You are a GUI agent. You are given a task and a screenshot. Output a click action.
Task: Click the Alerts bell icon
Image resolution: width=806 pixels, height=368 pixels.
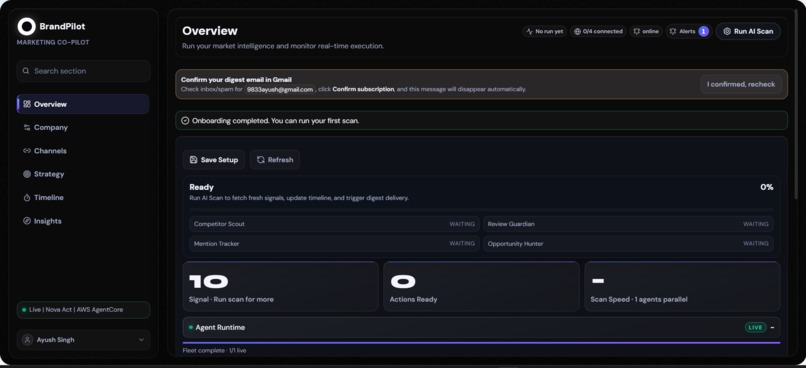click(x=672, y=31)
